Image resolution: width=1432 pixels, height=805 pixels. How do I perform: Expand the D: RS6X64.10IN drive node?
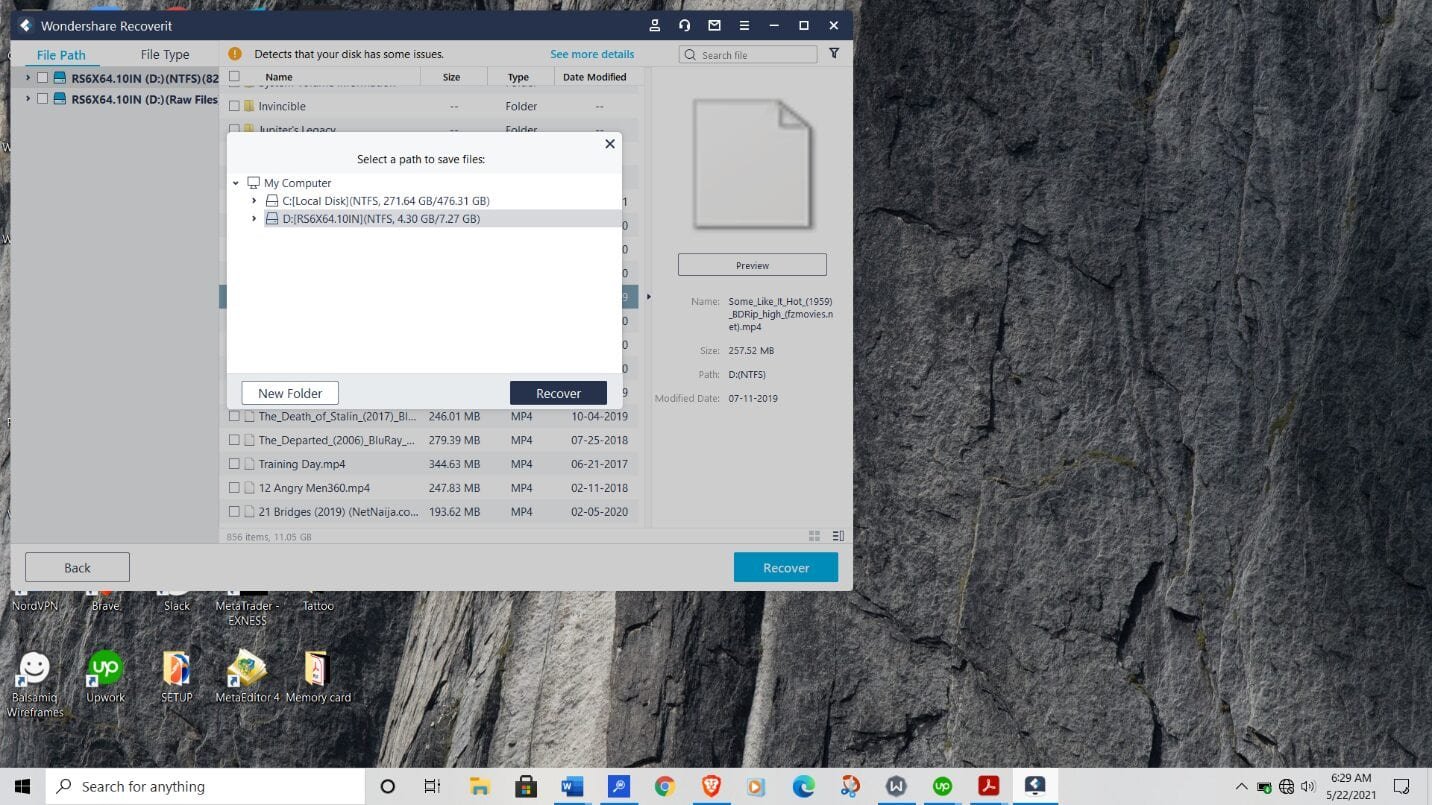click(x=254, y=219)
